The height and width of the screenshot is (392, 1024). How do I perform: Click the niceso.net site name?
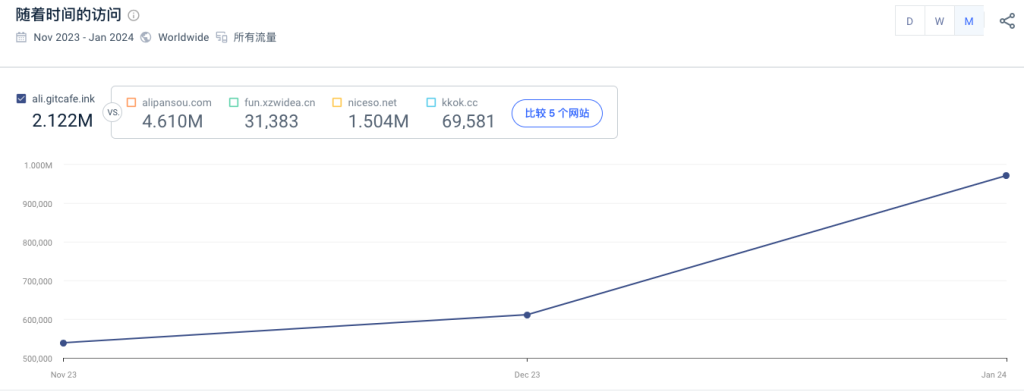tap(372, 103)
